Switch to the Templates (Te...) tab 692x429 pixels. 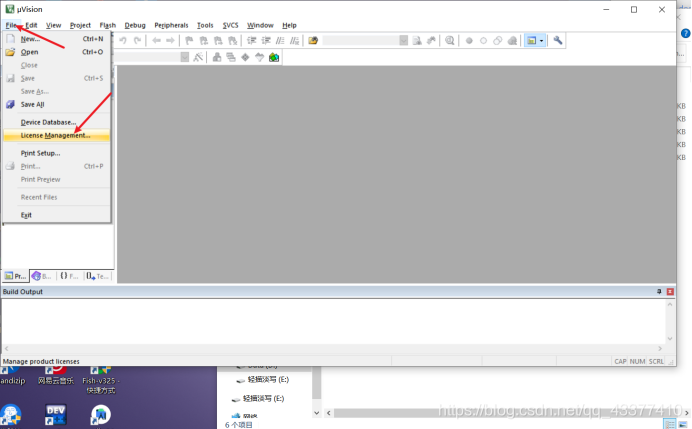tap(98, 276)
